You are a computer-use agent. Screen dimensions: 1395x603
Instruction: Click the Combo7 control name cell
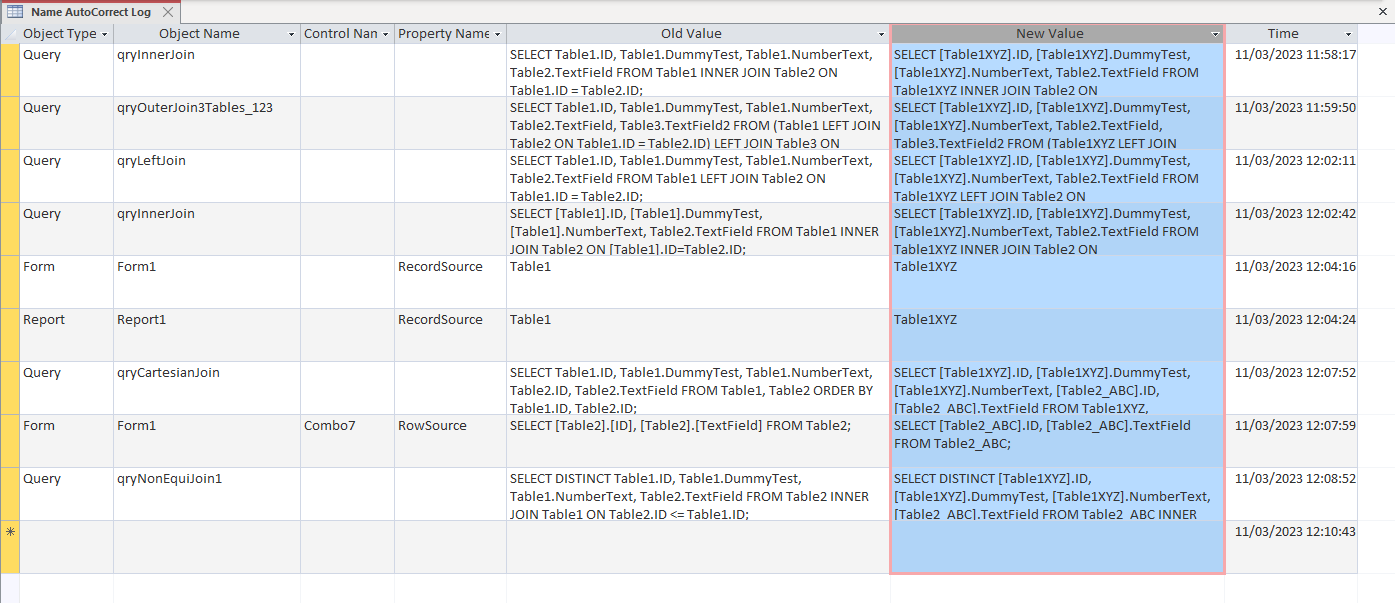click(347, 441)
